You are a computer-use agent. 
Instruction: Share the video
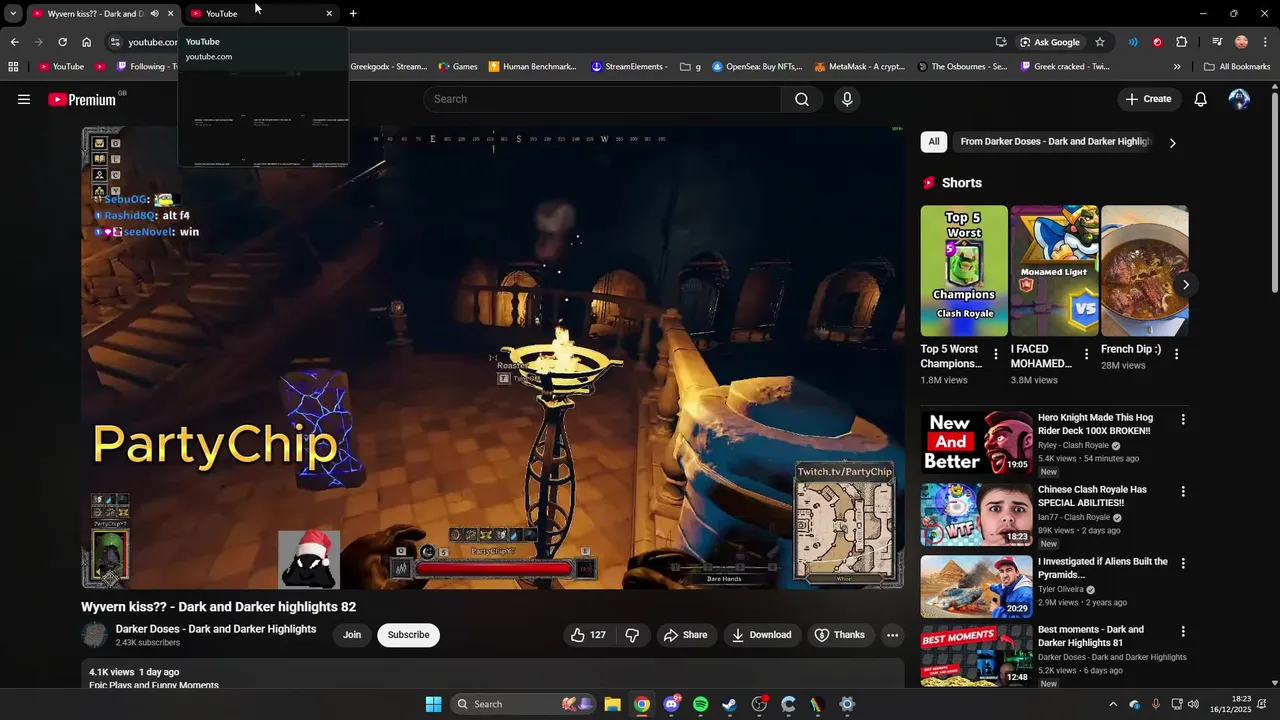685,635
